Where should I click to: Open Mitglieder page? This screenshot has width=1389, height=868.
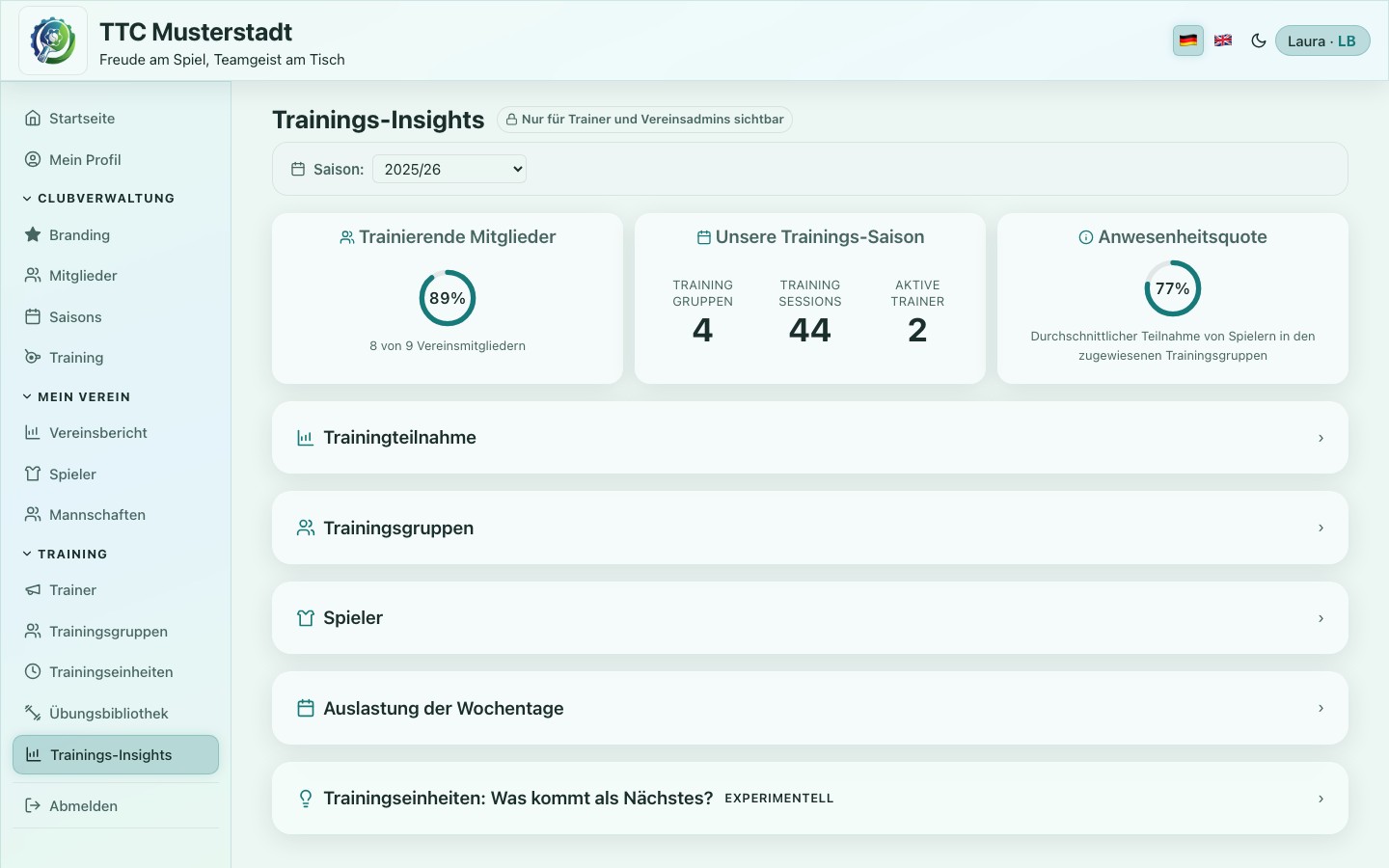(x=116, y=275)
